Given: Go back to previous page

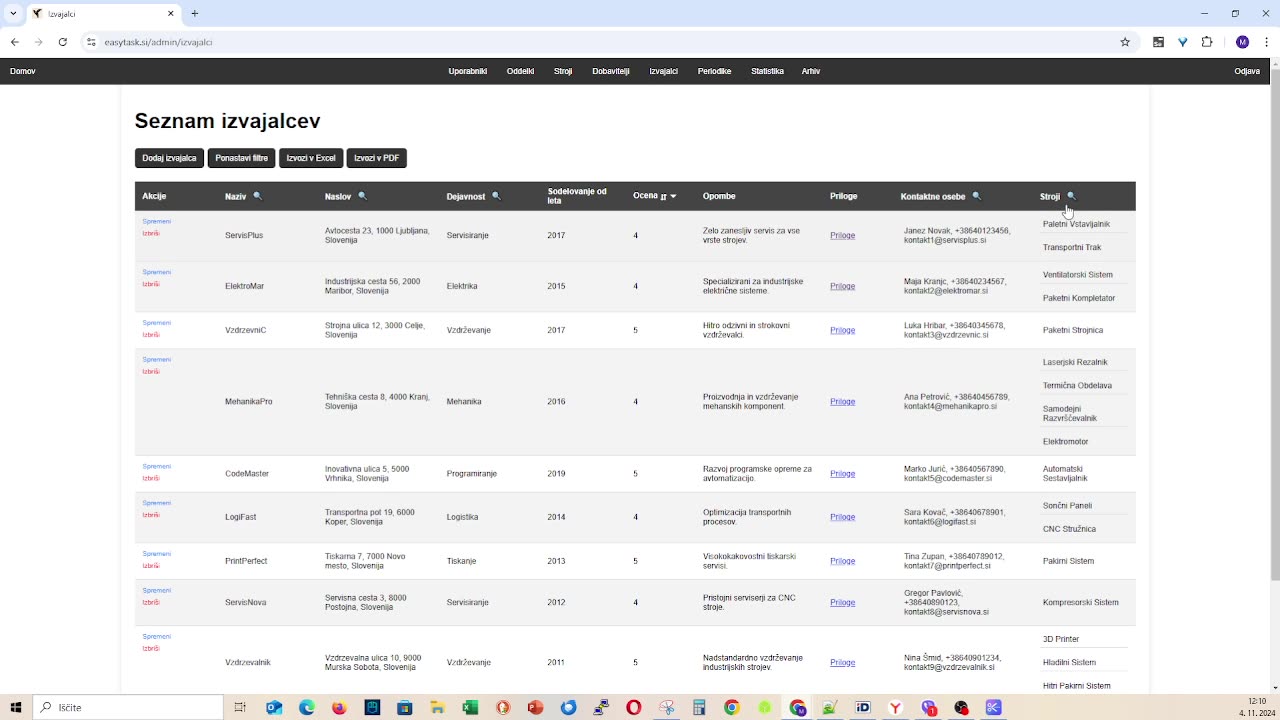Looking at the screenshot, I should pos(15,42).
